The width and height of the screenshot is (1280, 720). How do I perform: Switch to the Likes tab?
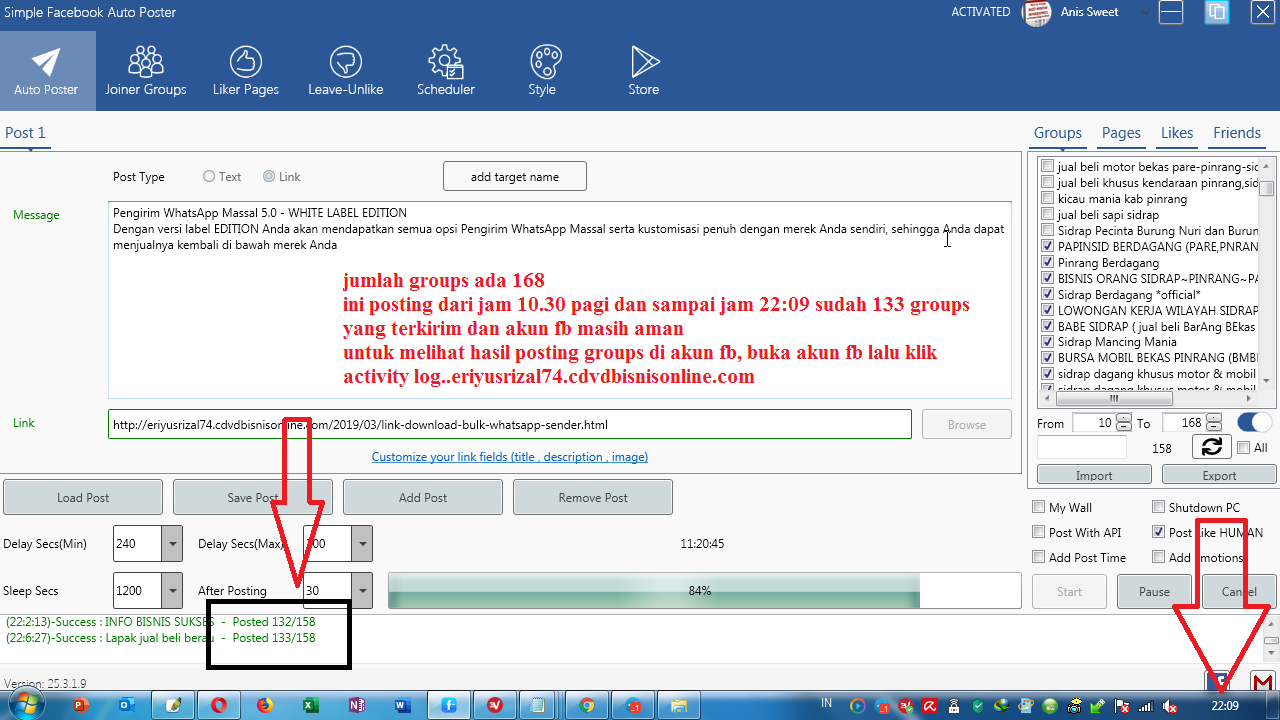1177,133
